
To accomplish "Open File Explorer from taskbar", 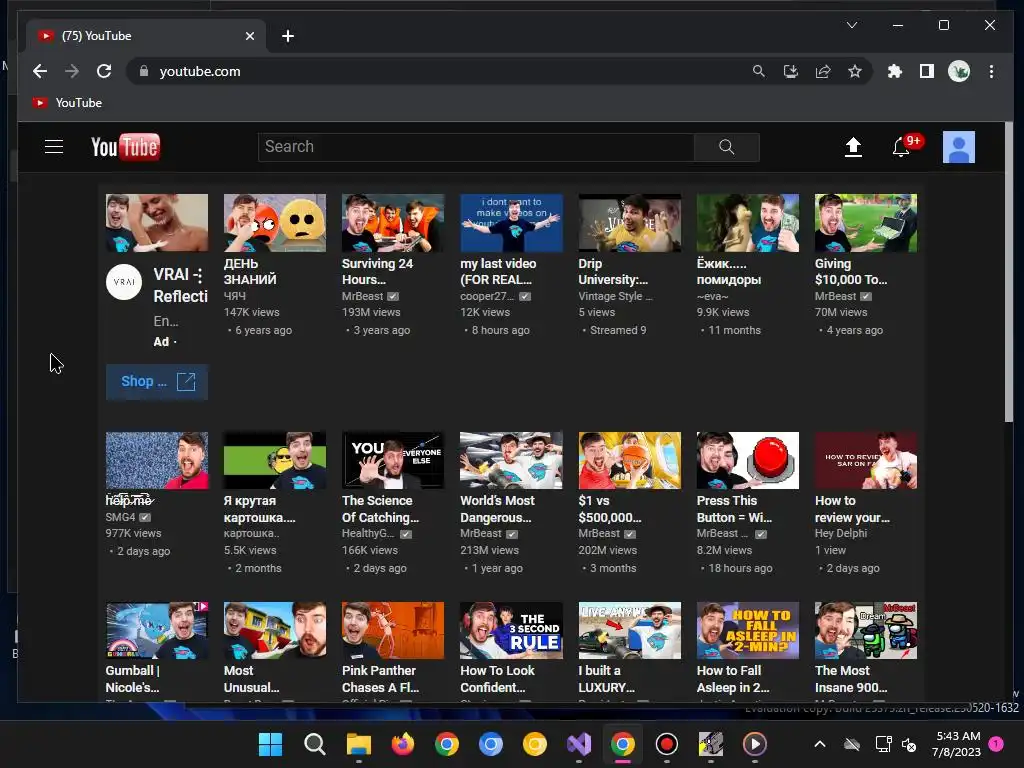I will (x=359, y=744).
